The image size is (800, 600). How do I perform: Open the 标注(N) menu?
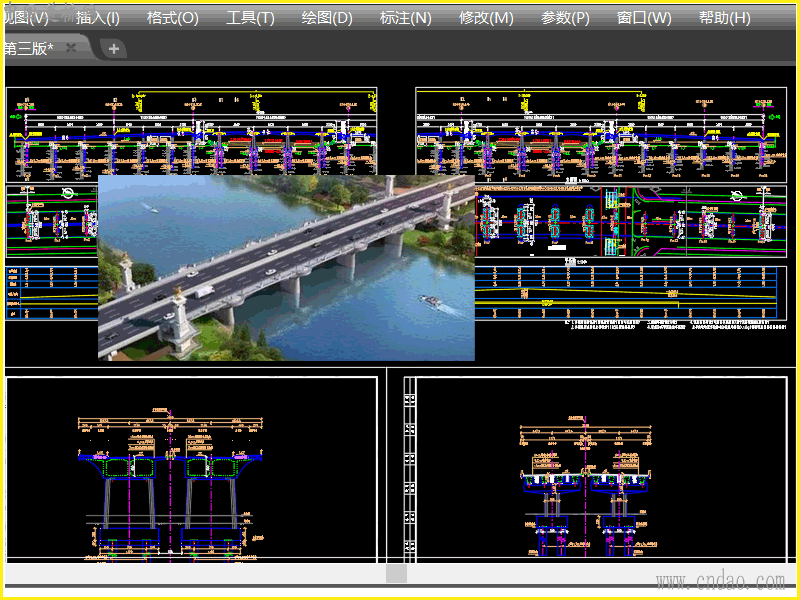406,18
